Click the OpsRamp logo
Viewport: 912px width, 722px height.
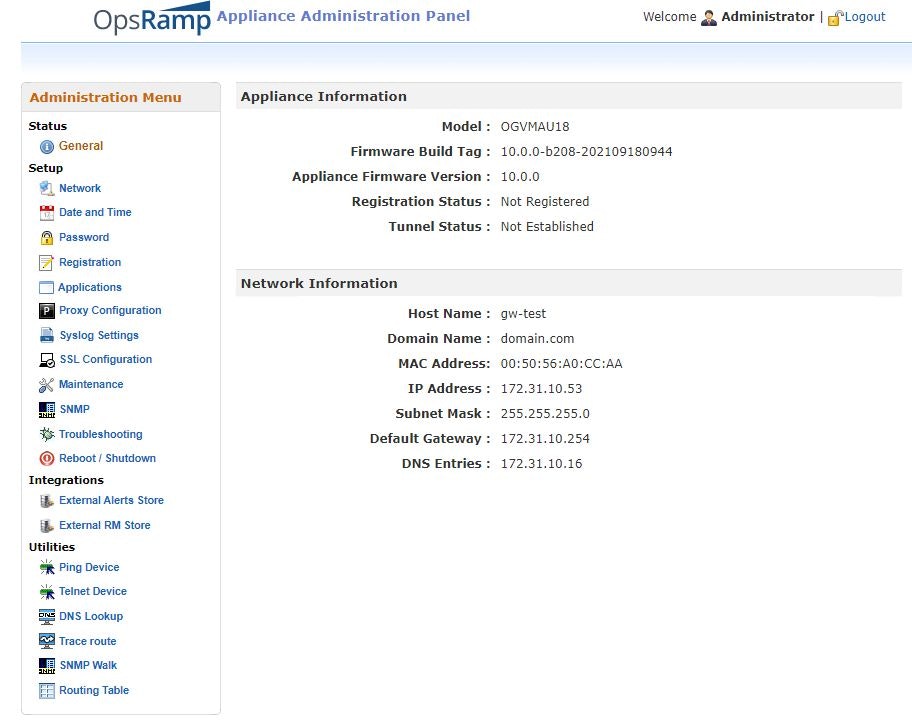coord(152,19)
